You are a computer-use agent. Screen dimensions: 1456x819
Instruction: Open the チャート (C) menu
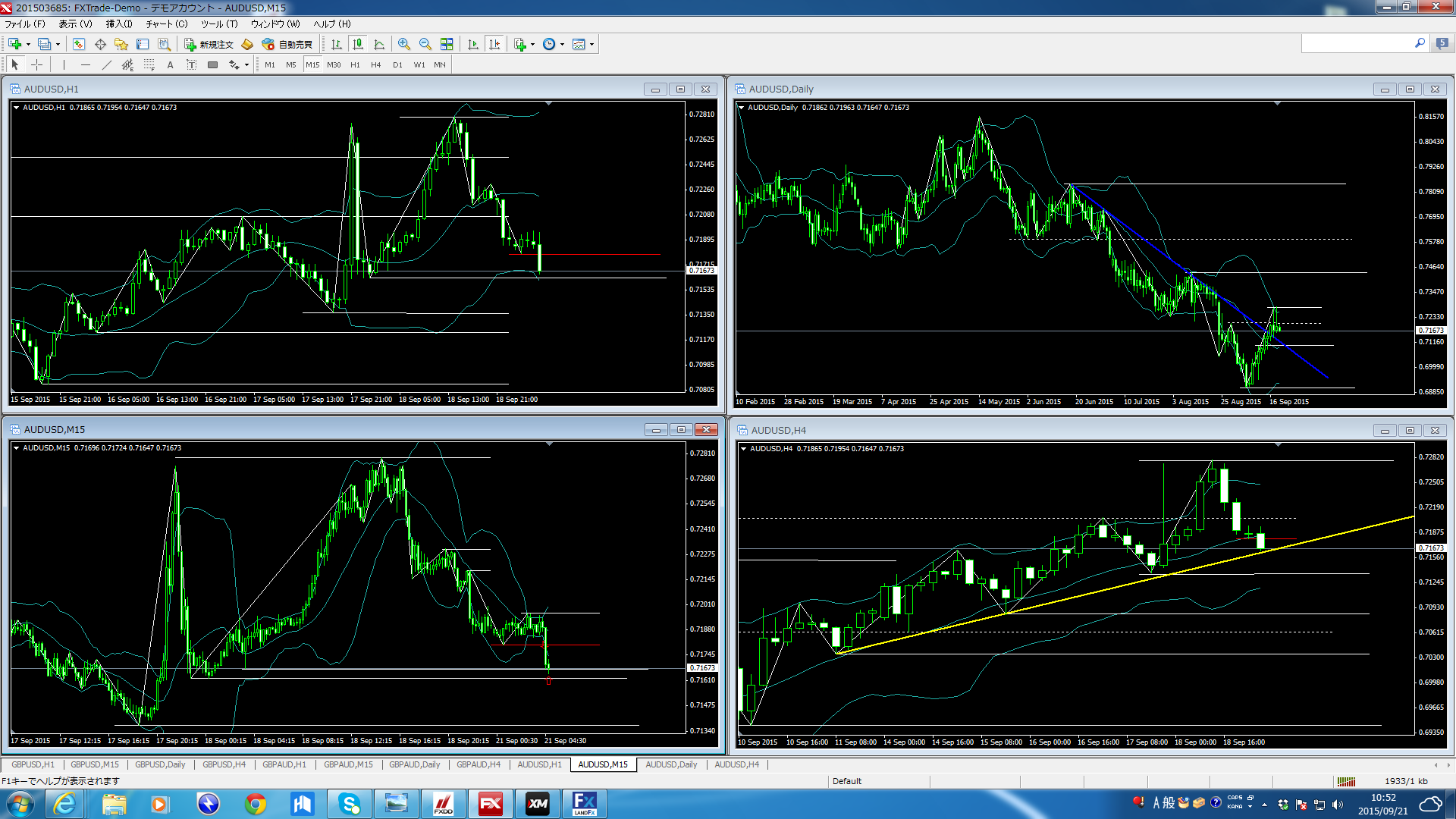click(166, 24)
